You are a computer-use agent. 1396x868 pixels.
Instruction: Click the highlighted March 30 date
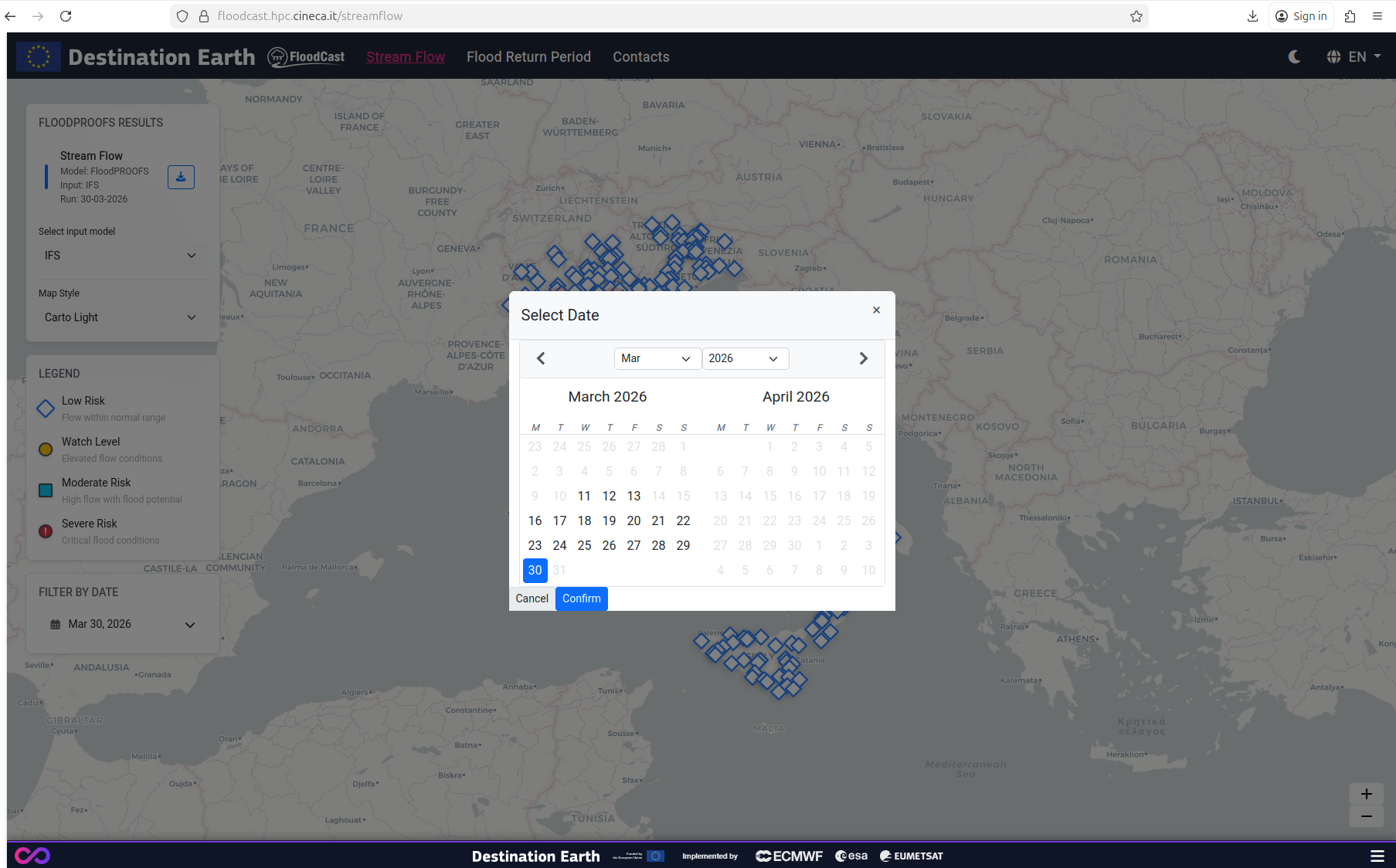[x=535, y=570]
